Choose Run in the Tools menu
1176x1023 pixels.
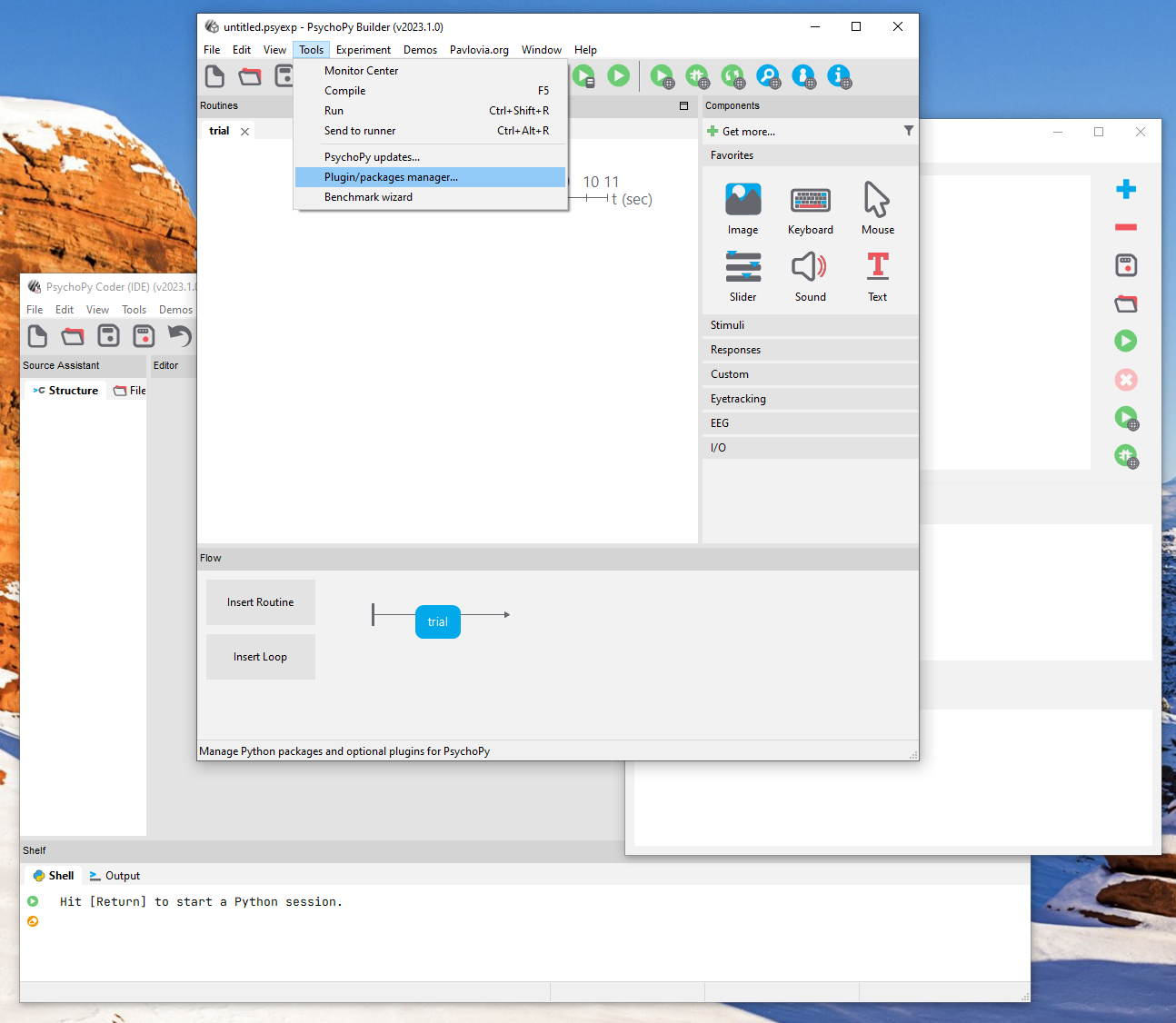430,111
